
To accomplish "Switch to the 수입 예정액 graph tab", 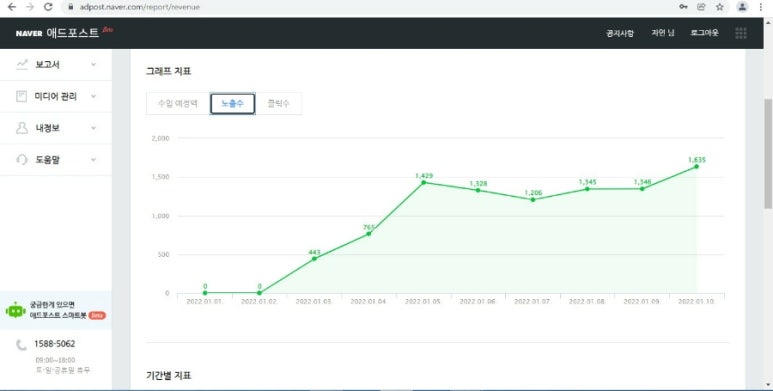I will click(x=177, y=104).
